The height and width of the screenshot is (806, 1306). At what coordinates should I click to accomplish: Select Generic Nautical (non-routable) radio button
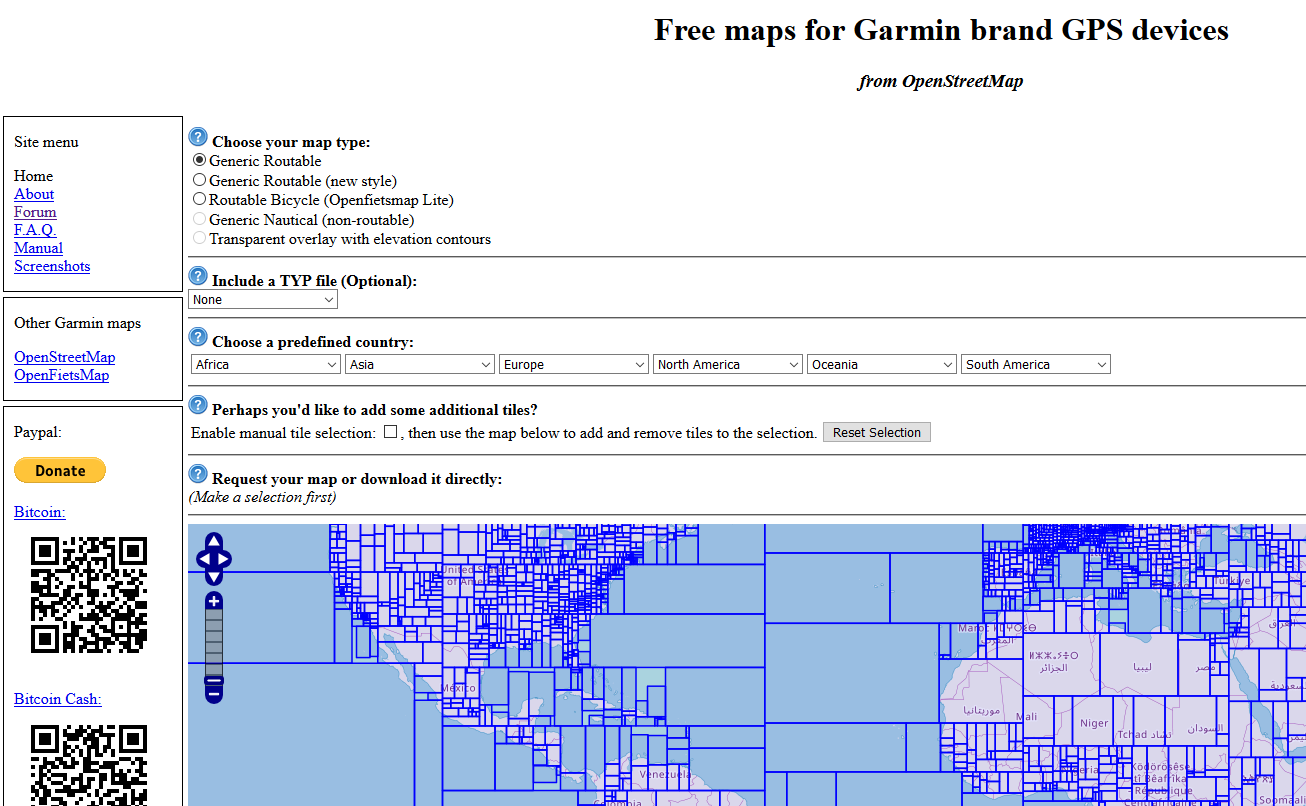coord(199,219)
